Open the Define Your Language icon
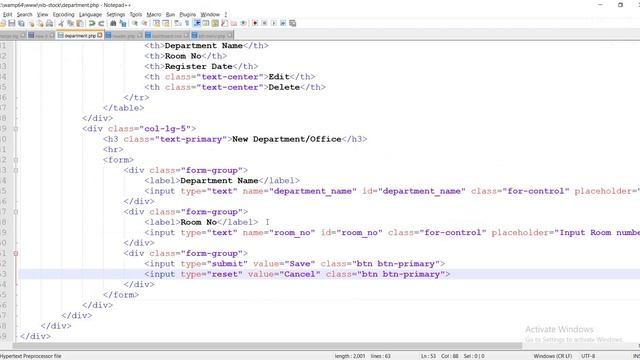Image resolution: width=640 pixels, height=360 pixels. coord(206,23)
